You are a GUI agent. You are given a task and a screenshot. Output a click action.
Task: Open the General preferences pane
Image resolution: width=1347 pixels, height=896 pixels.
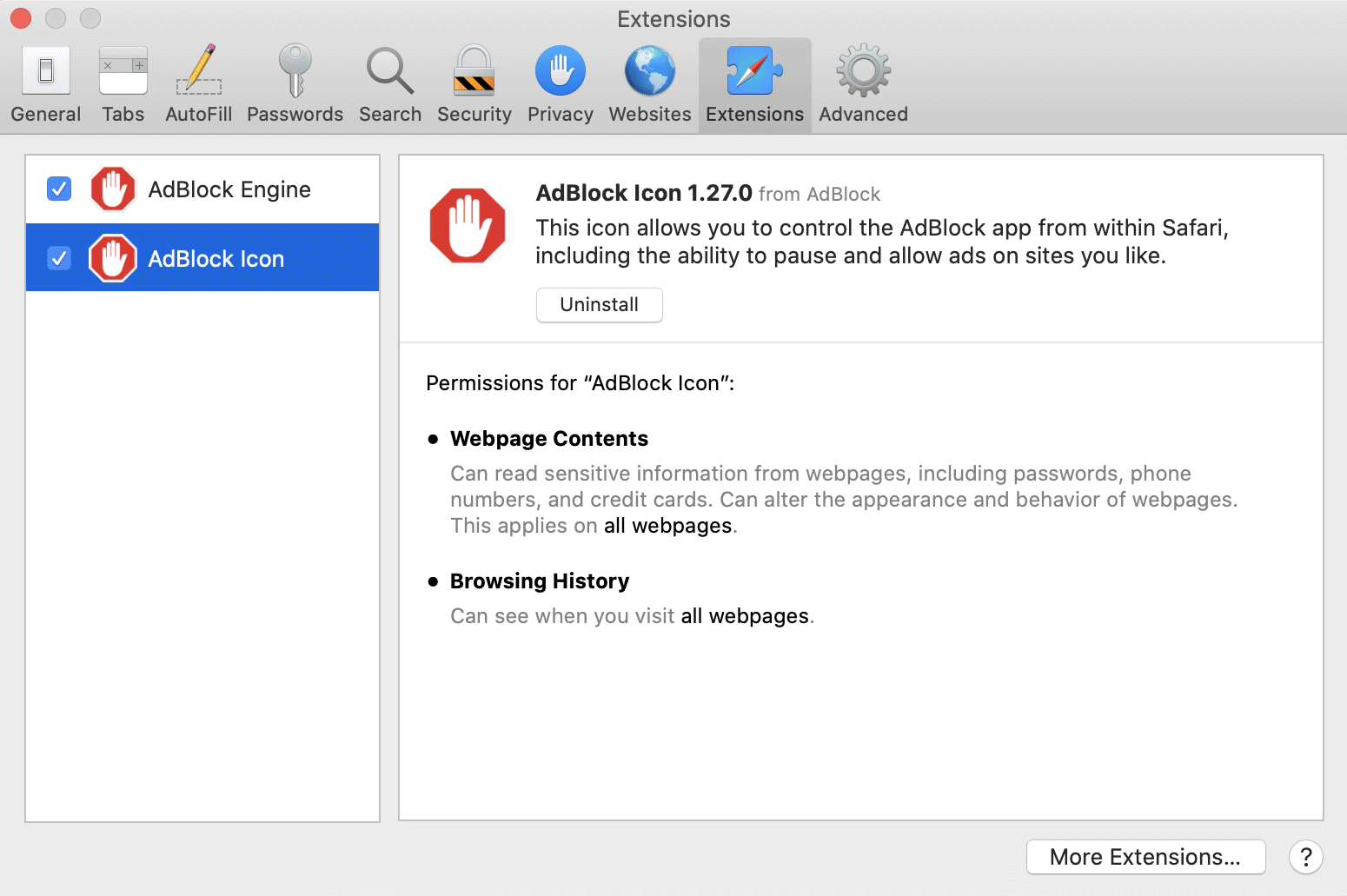[x=45, y=83]
